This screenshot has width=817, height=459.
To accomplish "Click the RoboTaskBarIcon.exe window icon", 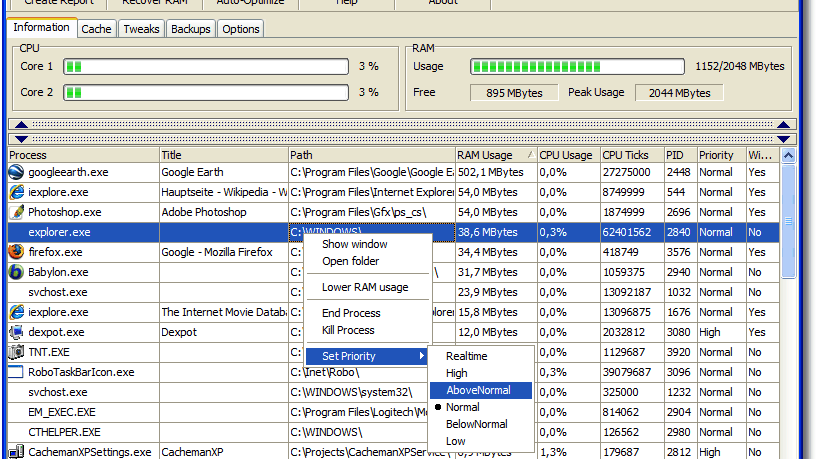I will 16,372.
